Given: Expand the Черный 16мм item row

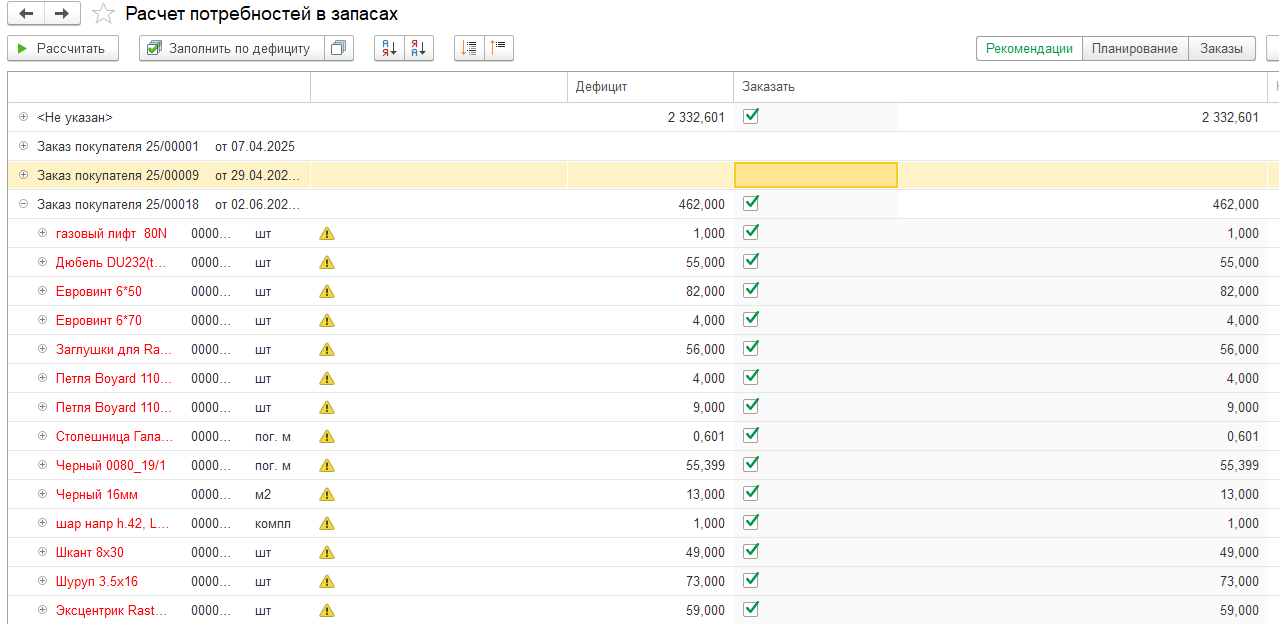Looking at the screenshot, I should point(42,494).
